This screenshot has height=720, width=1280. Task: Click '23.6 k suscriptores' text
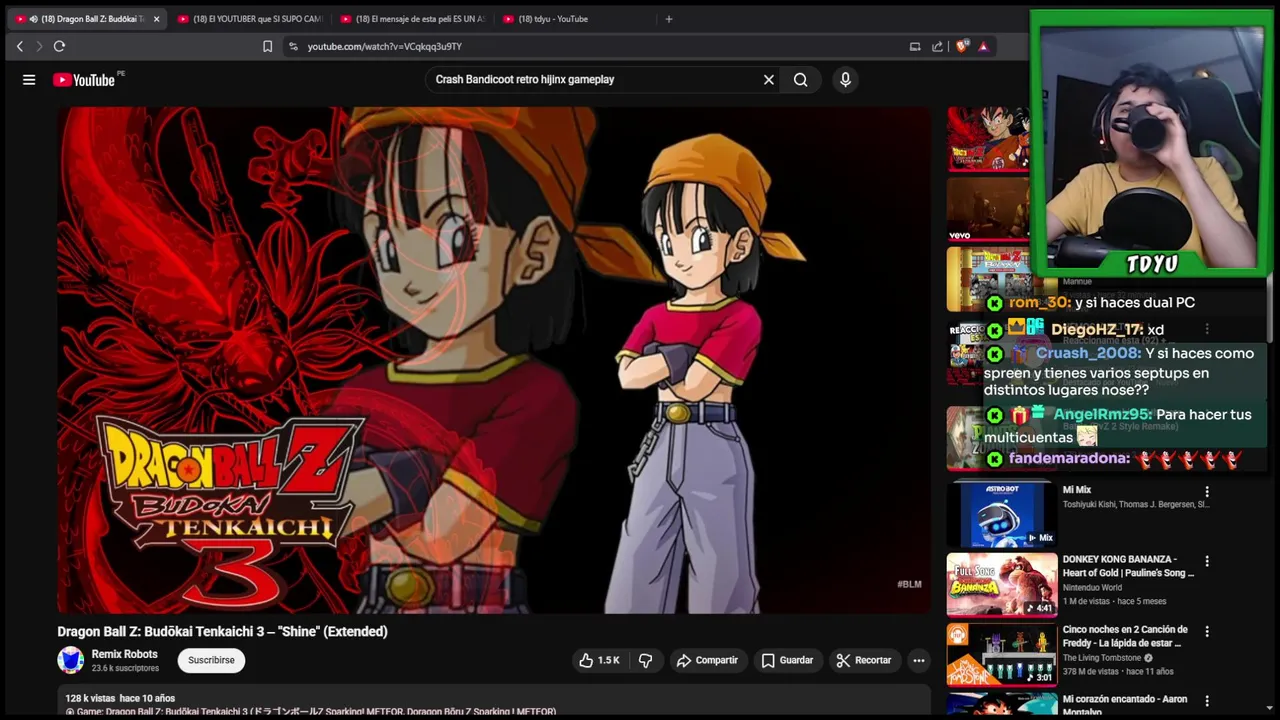point(125,668)
